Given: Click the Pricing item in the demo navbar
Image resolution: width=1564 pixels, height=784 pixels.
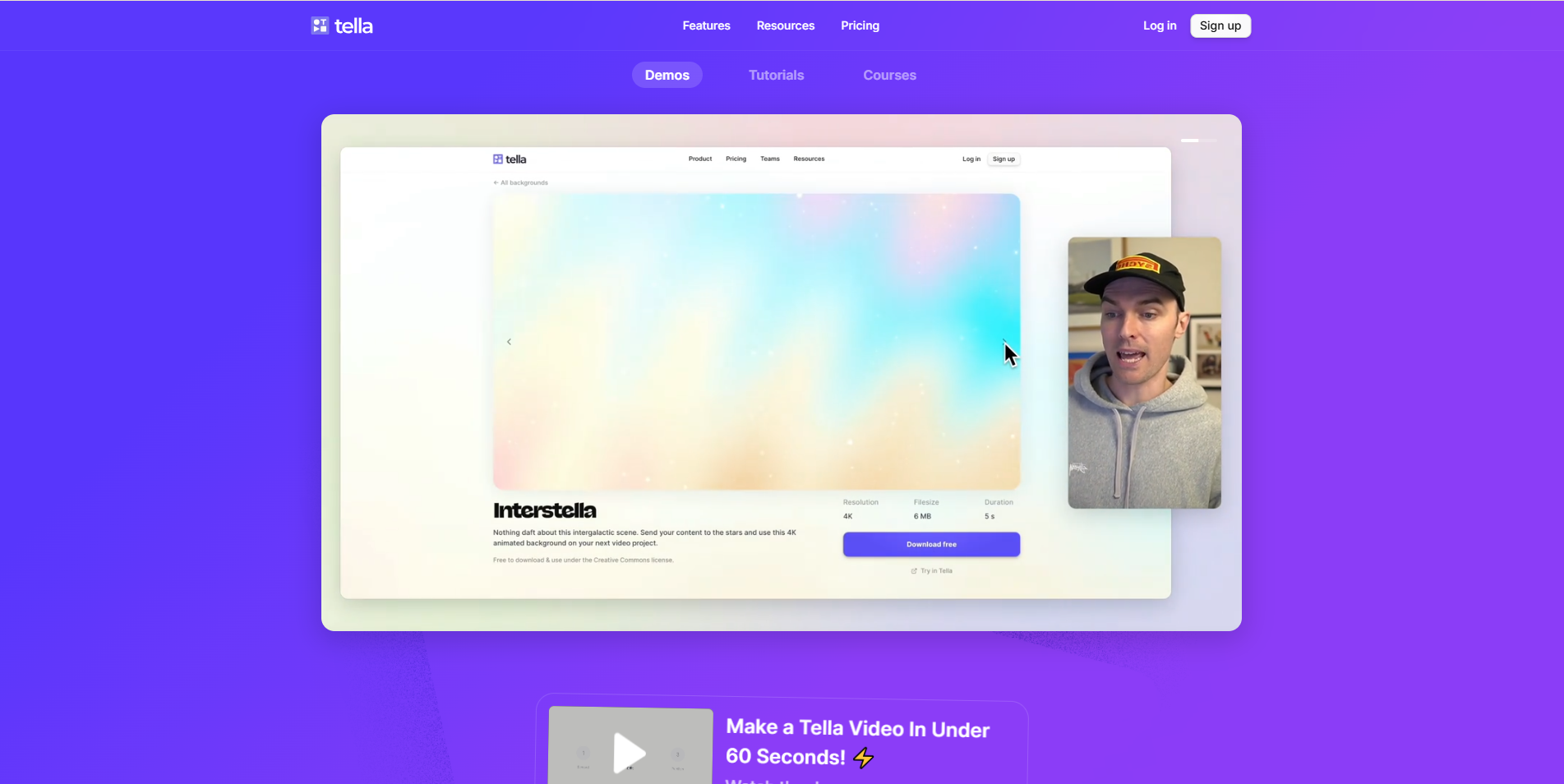Looking at the screenshot, I should [736, 159].
